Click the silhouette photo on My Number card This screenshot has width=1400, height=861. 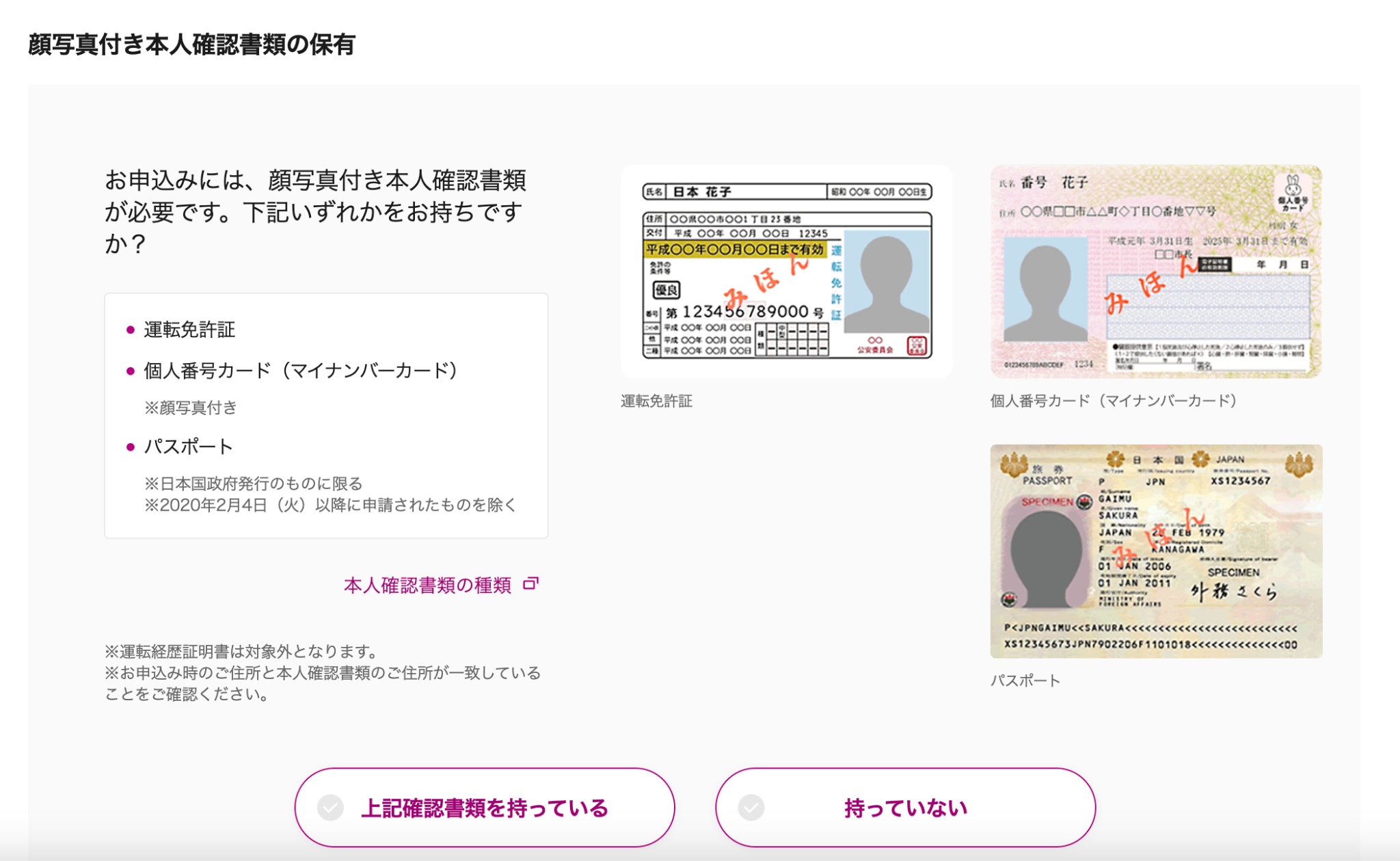[x=1045, y=290]
